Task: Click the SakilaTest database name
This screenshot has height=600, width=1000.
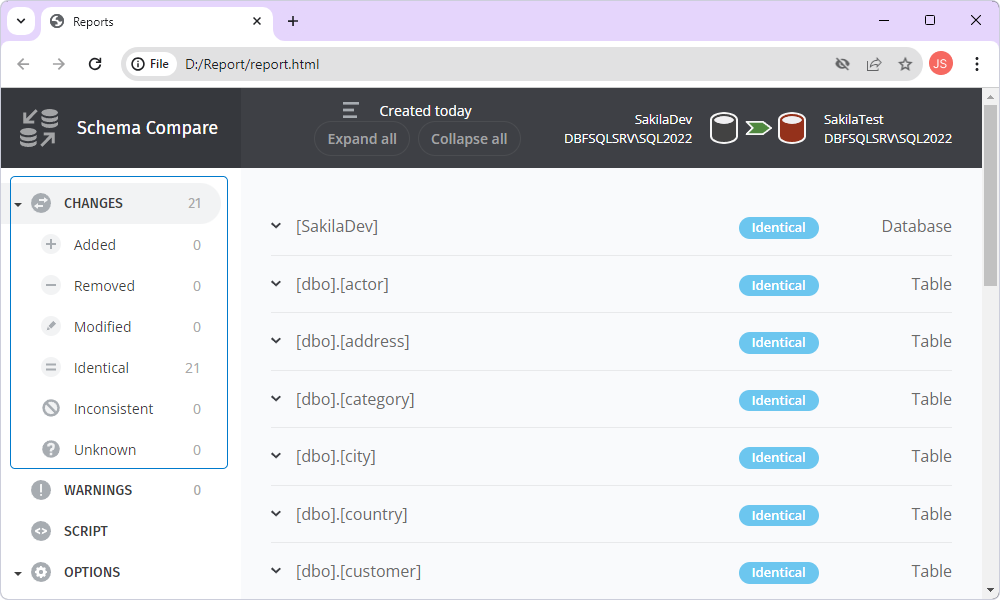Action: tap(853, 119)
